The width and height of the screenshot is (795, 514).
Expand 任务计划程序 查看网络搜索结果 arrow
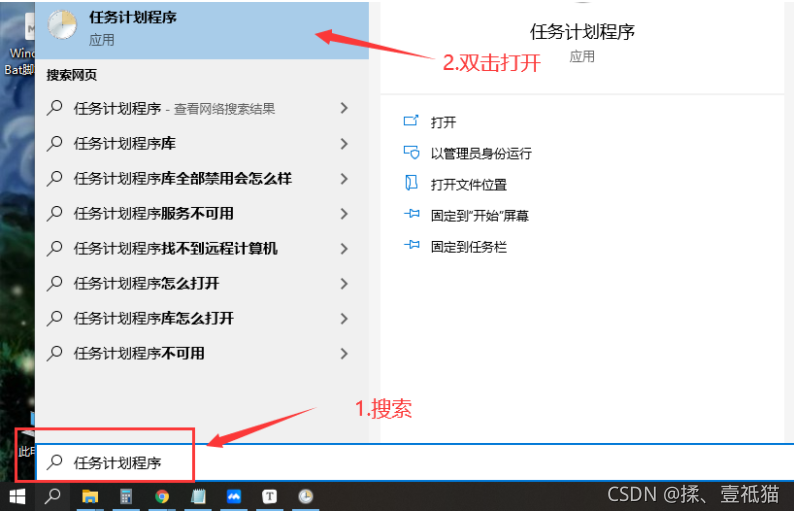(344, 108)
